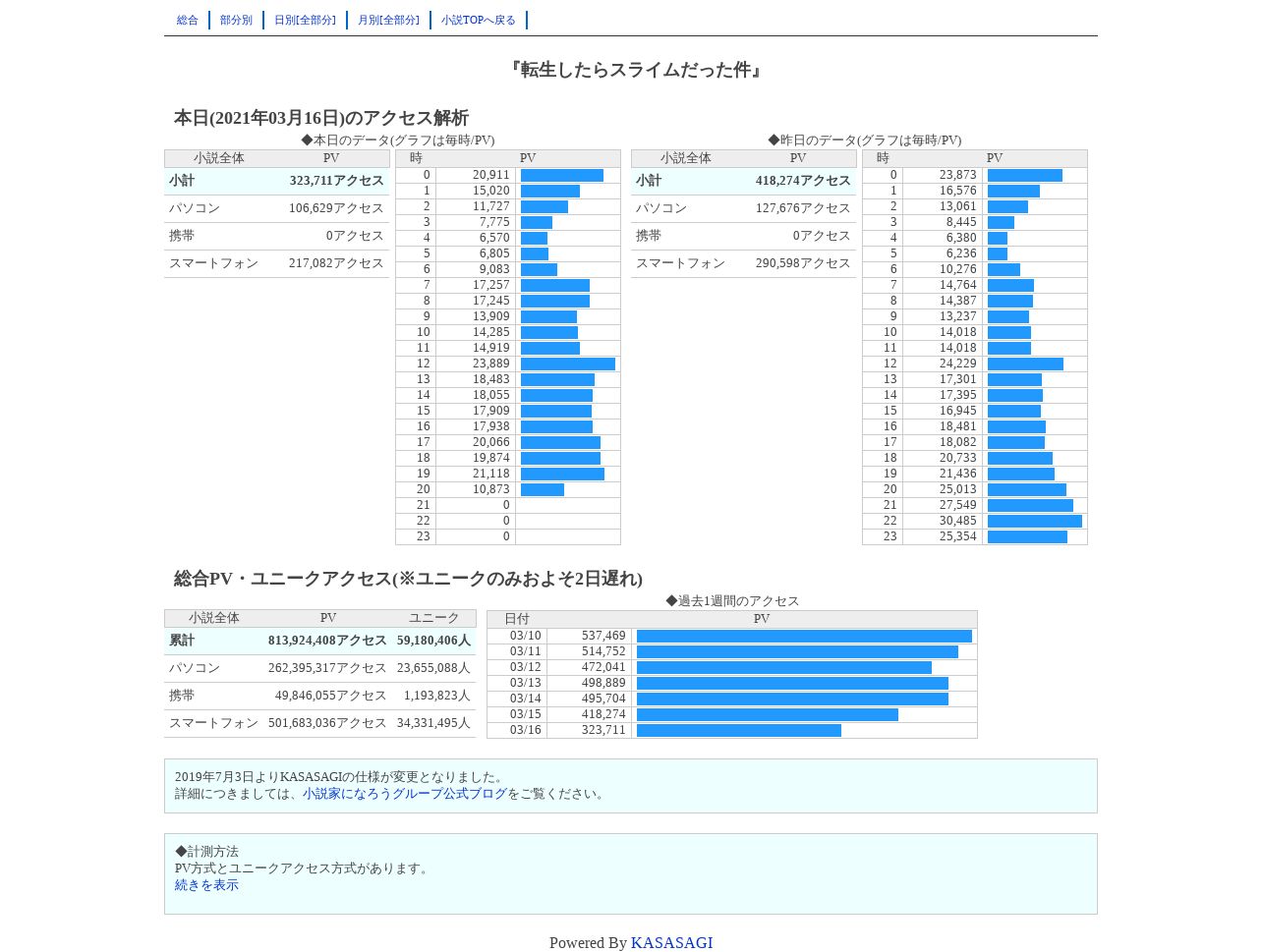1262x952 pixels.
Task: Select today's 小計 323,711アクセス row
Action: pyautogui.click(x=277, y=181)
